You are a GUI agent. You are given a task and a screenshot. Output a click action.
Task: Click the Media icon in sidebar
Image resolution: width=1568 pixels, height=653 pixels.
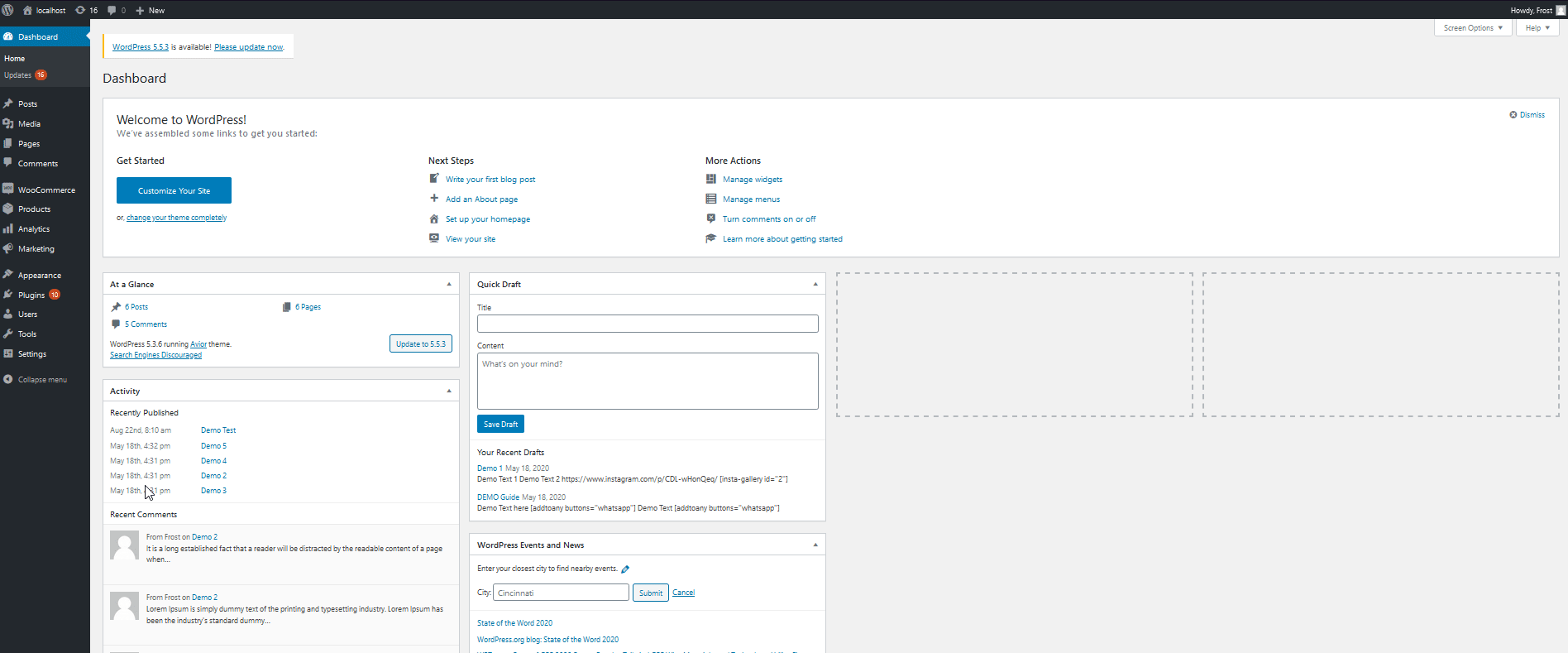(8, 123)
